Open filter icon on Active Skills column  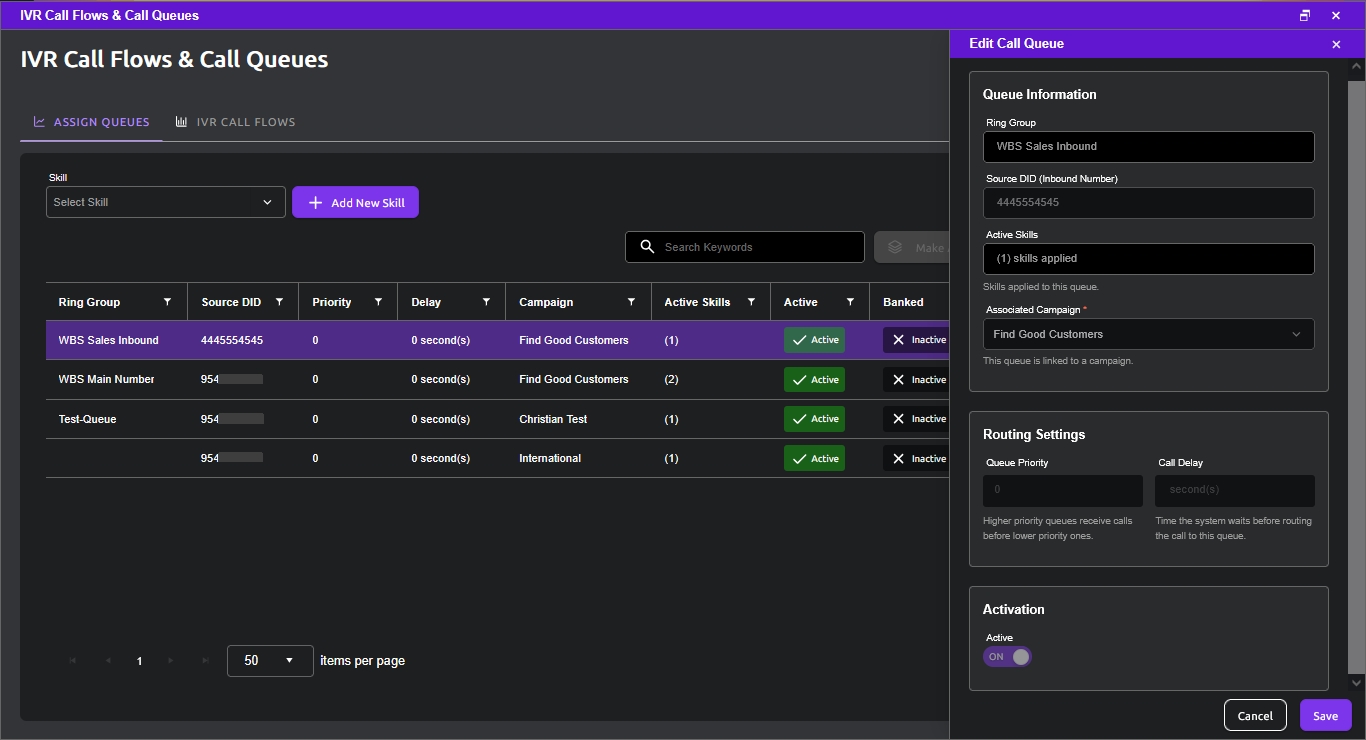[x=751, y=302]
